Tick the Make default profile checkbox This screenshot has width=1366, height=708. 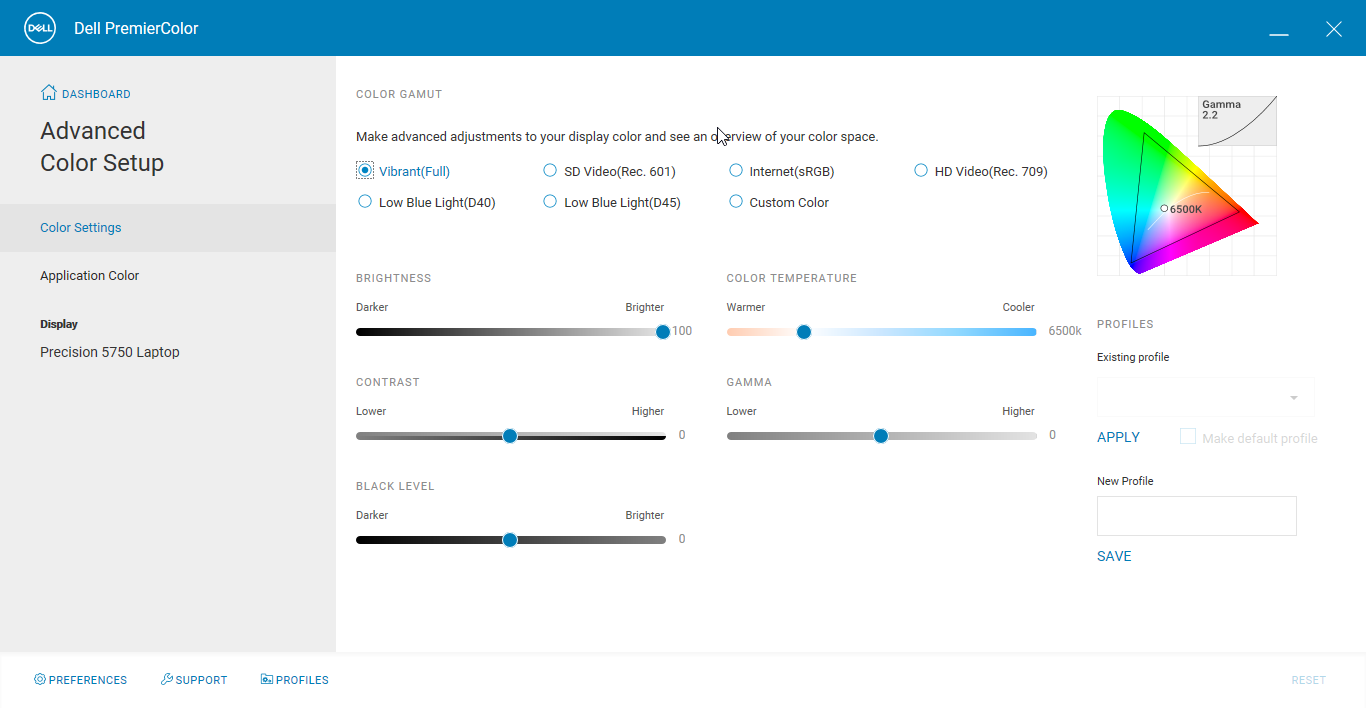(1188, 437)
